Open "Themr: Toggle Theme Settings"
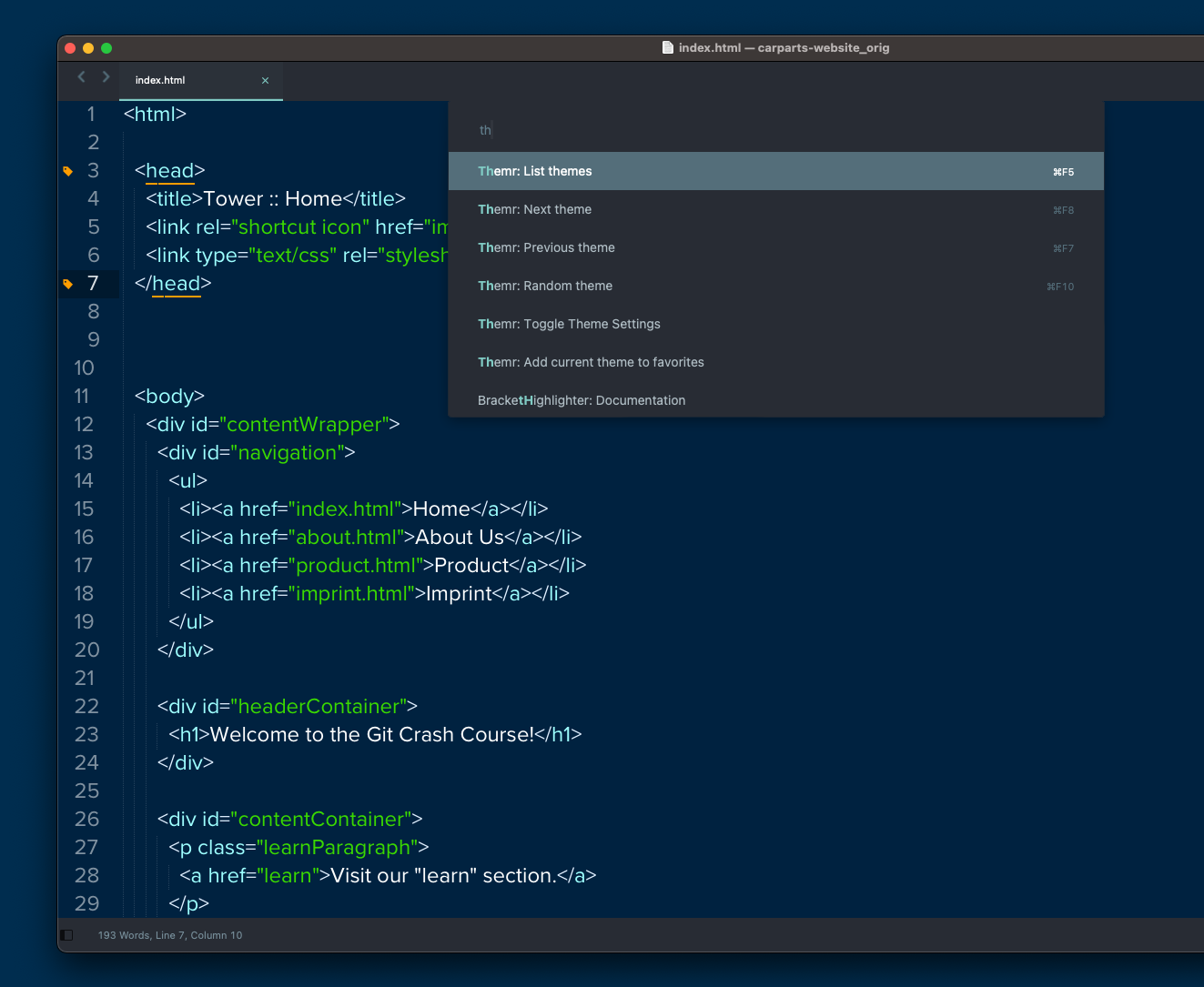Screen dimensions: 1204x987 [x=775, y=324]
